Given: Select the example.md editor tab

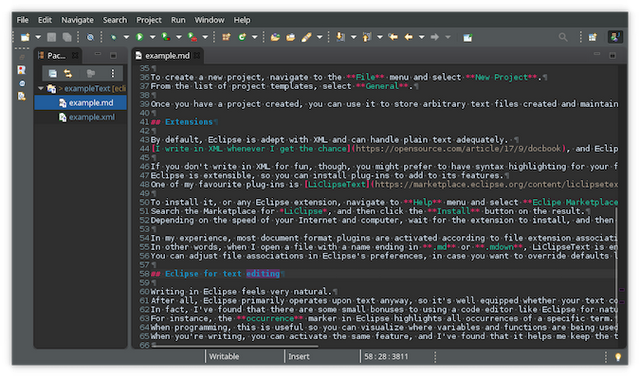Looking at the screenshot, I should [167, 55].
